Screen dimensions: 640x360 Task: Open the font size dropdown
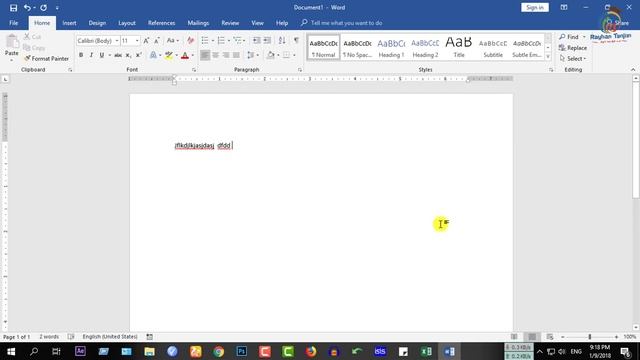pyautogui.click(x=137, y=41)
